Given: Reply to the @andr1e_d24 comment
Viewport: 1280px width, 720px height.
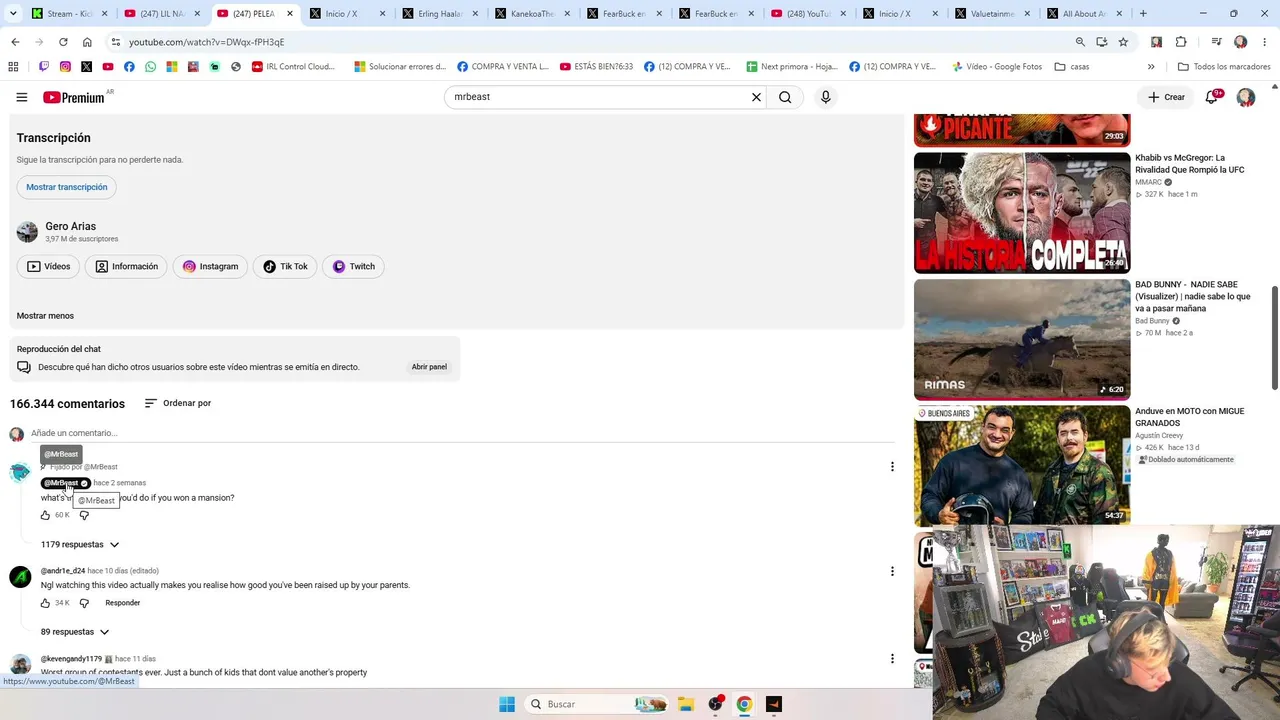Looking at the screenshot, I should click(123, 603).
